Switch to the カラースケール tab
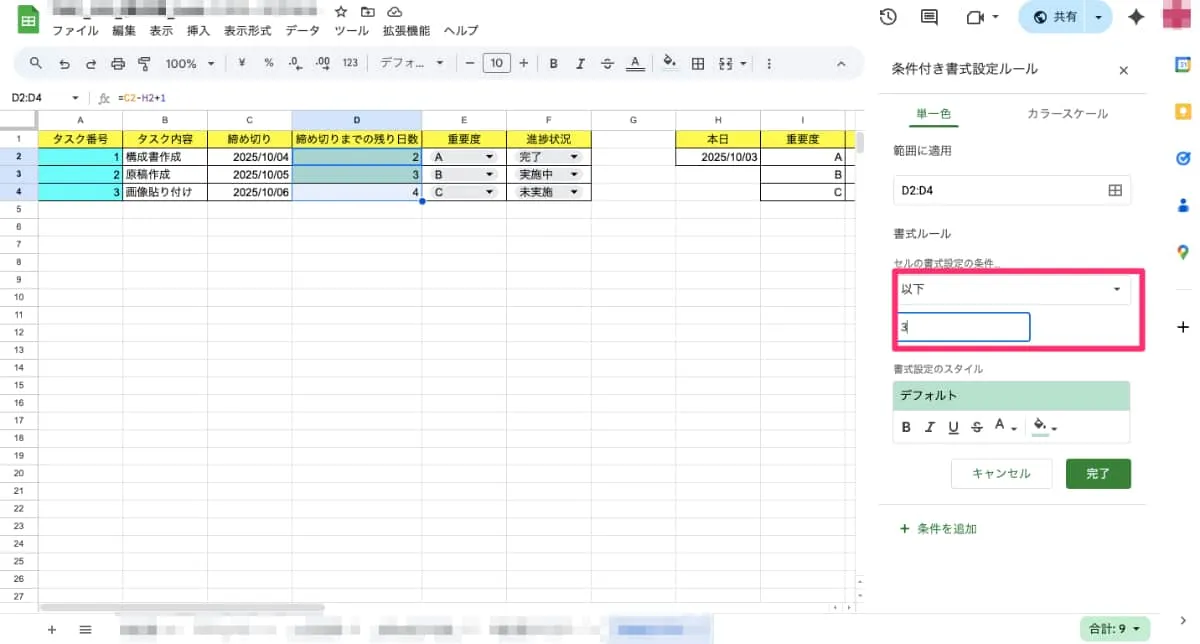Screen dimensions: 1200x644 (1066, 113)
